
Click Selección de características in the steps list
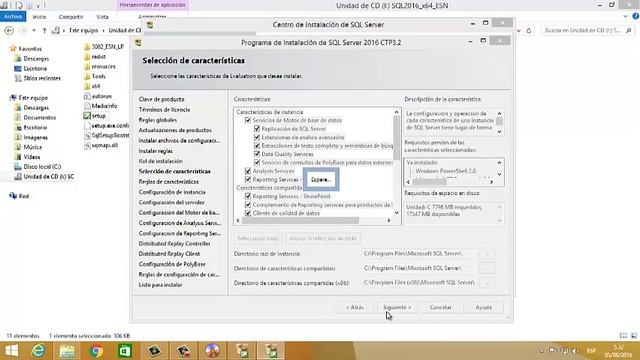pyautogui.click(x=174, y=171)
